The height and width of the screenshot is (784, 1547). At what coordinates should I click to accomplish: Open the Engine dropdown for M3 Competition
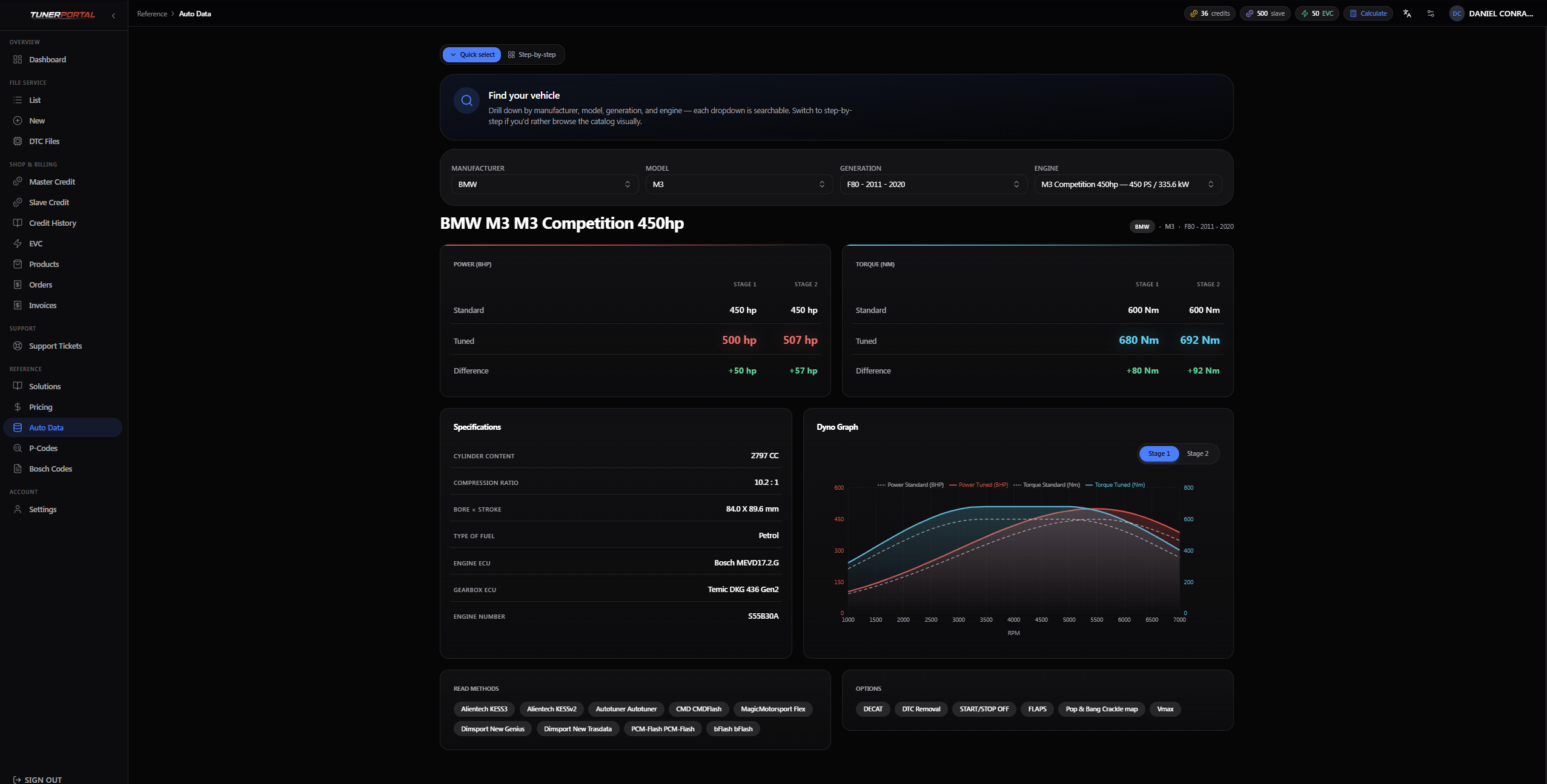pyautogui.click(x=1128, y=184)
